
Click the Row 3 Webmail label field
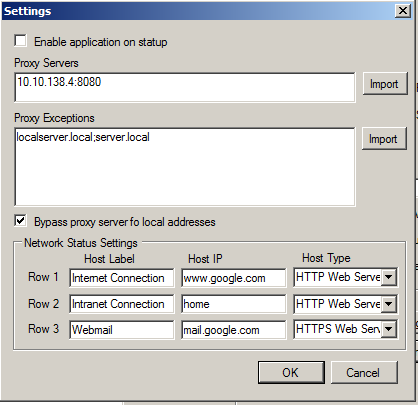point(122,330)
